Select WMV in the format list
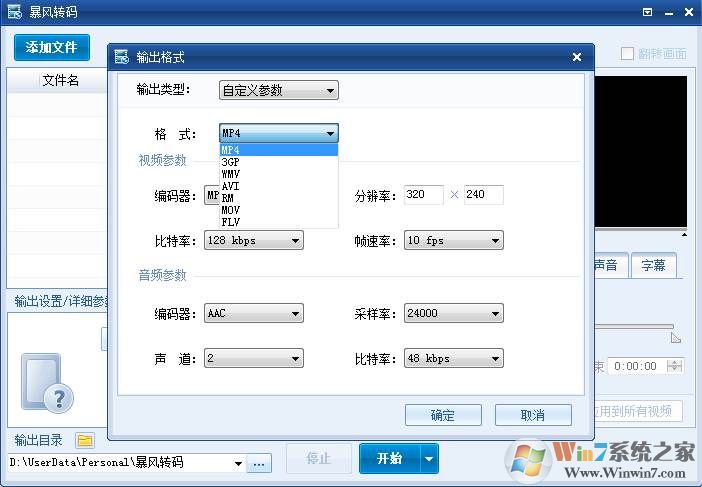The height and width of the screenshot is (487, 702). coord(278,174)
